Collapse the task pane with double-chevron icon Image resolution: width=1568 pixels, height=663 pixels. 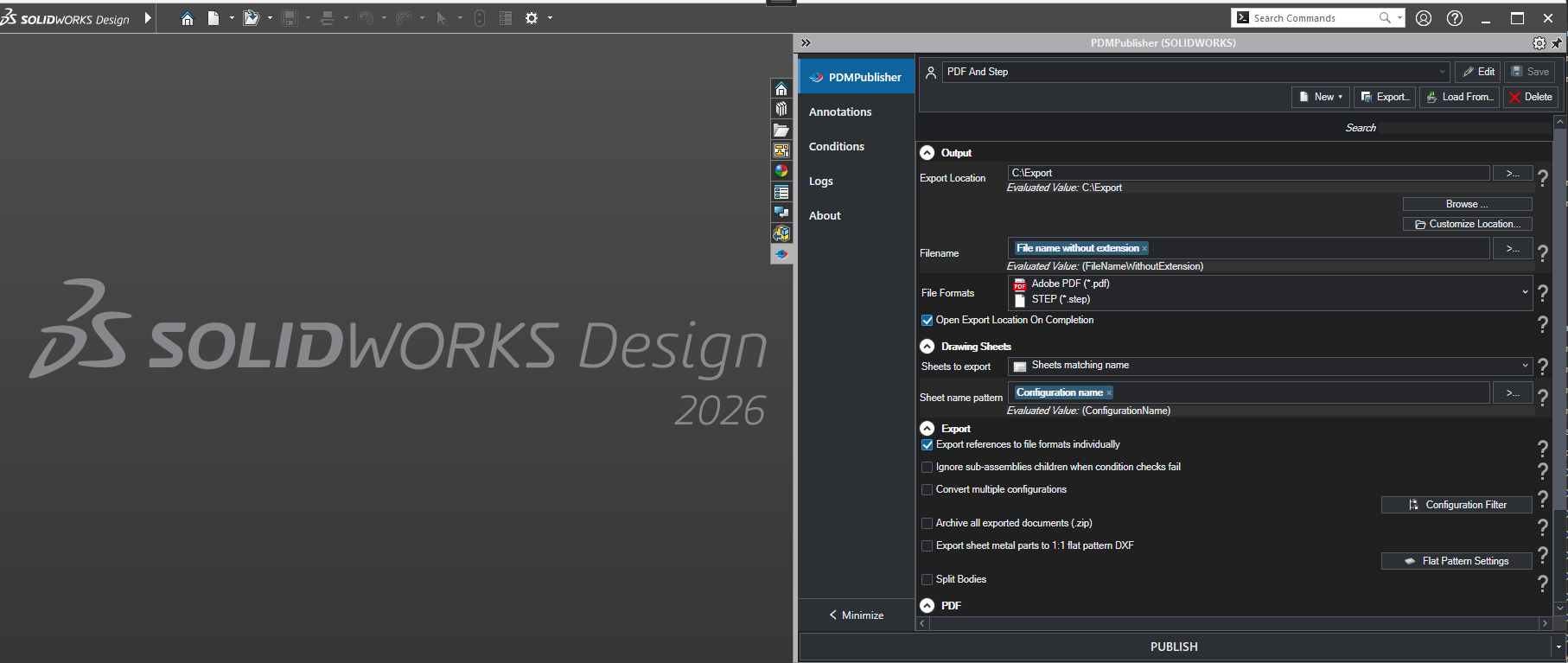click(x=806, y=42)
